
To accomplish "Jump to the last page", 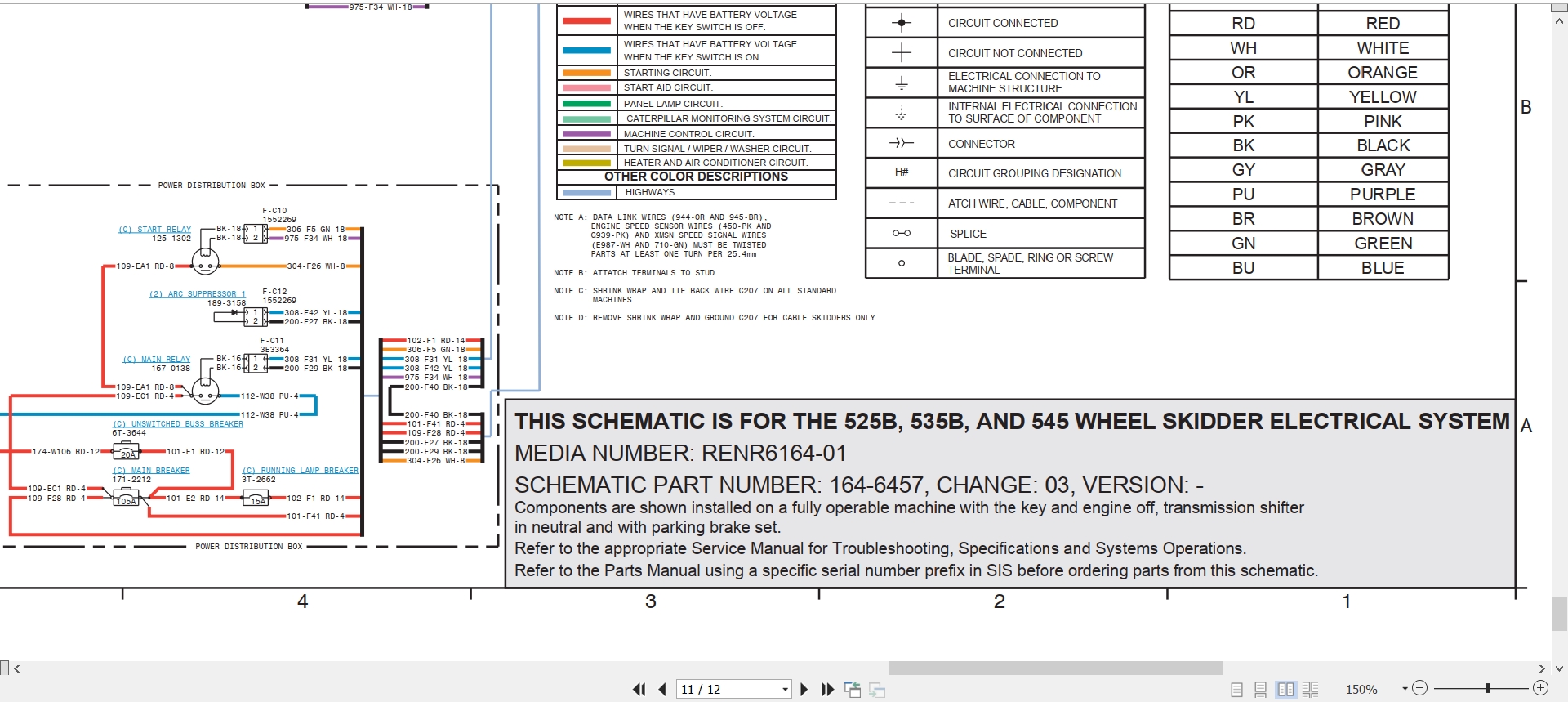I will pos(827,689).
